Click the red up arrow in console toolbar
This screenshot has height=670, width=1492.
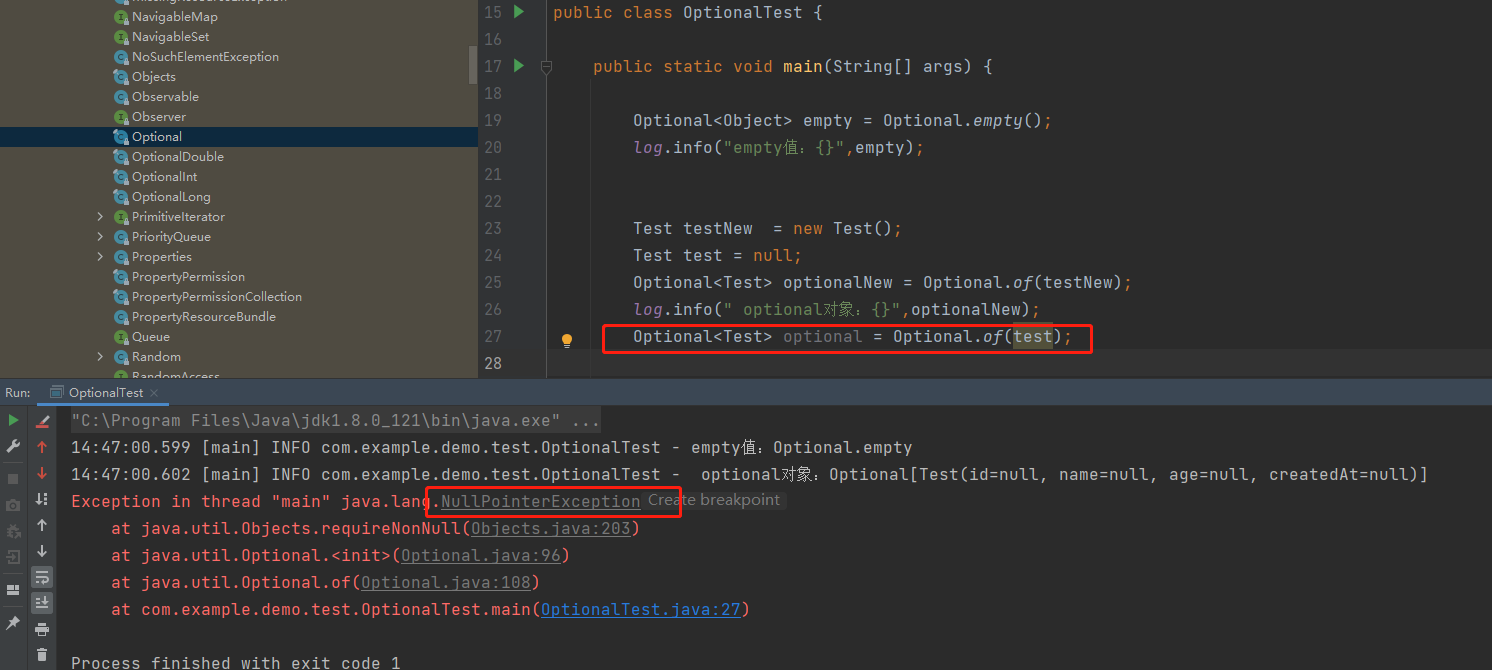tap(42, 447)
